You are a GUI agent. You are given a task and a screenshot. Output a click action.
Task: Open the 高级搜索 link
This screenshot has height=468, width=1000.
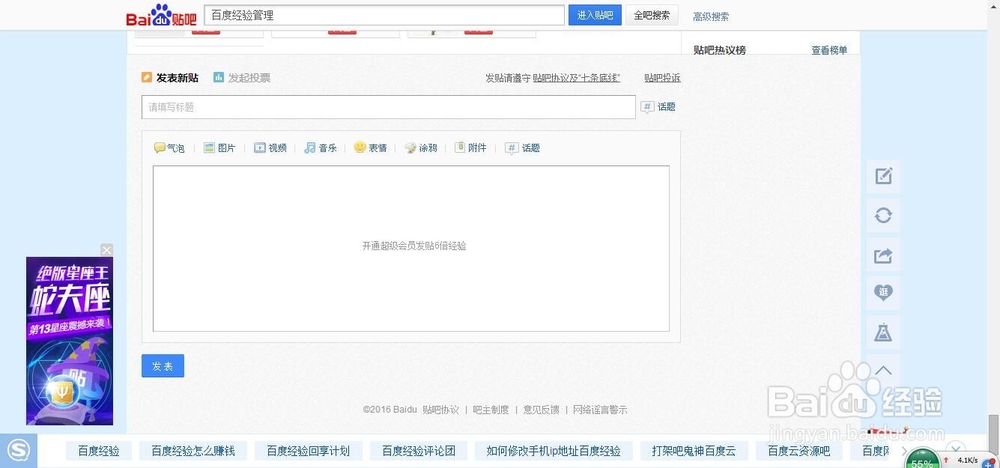[x=710, y=17]
